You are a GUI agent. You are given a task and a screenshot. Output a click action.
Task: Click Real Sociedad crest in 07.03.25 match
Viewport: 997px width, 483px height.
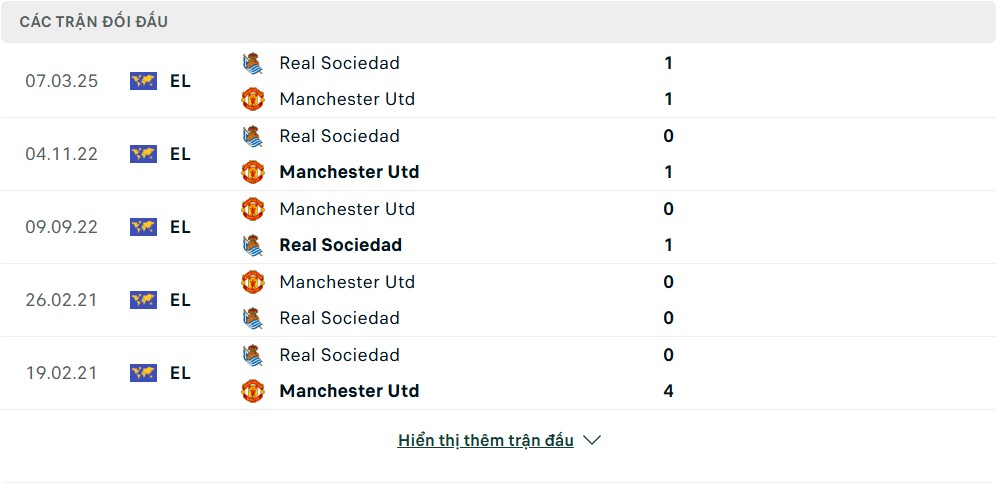pyautogui.click(x=252, y=63)
